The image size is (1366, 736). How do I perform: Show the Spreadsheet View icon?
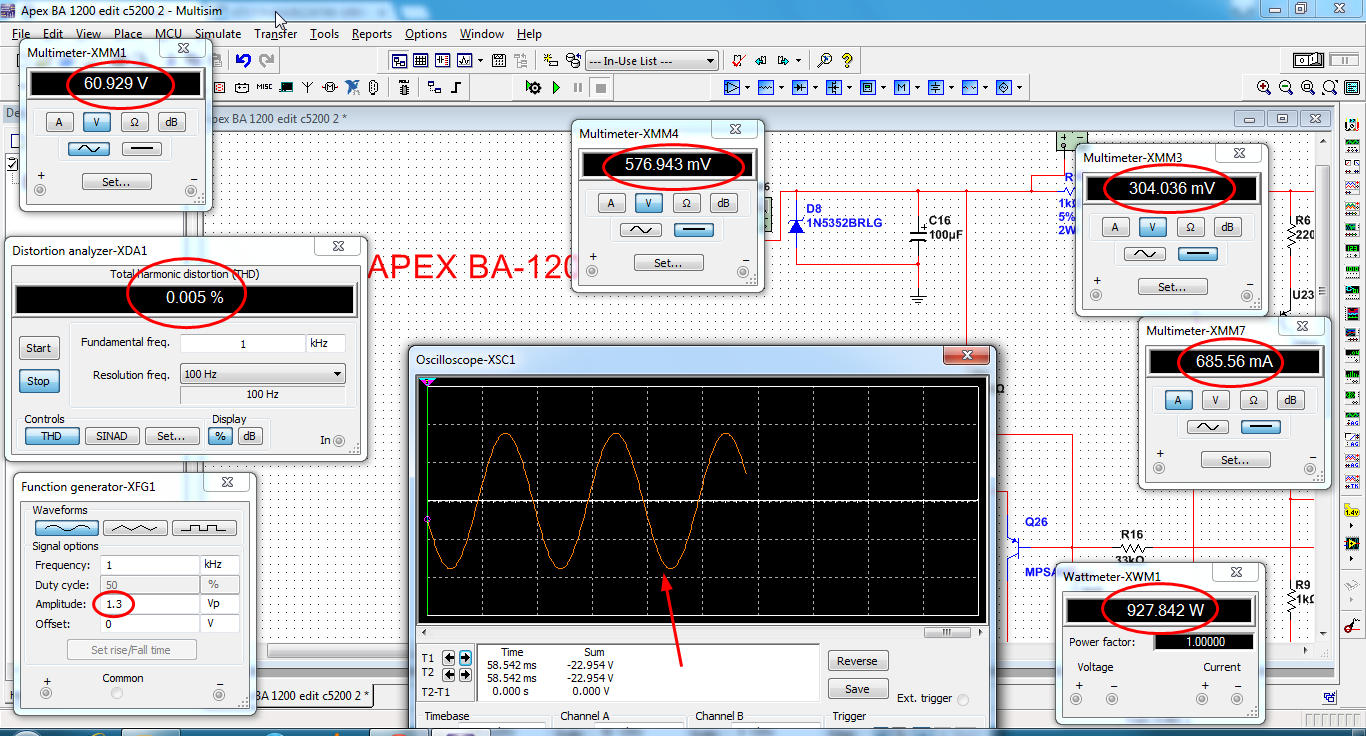pos(421,60)
